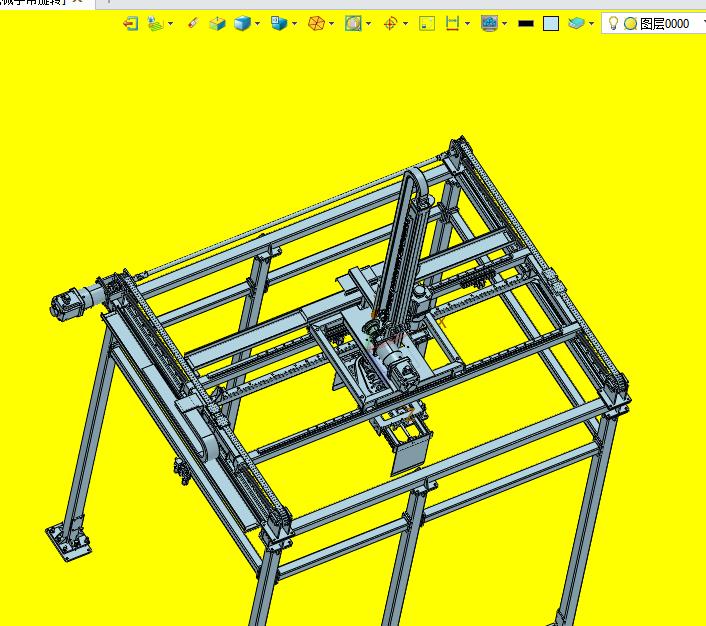The image size is (706, 626).
Task: Click the red crosshair target icon
Action: click(x=390, y=23)
